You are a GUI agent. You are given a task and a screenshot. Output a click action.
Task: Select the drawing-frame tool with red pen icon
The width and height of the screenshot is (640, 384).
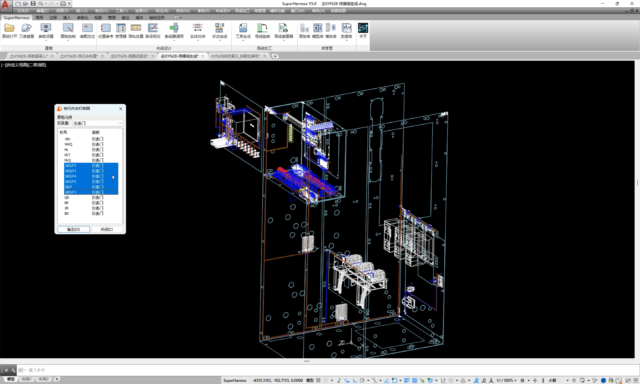pyautogui.click(x=68, y=28)
